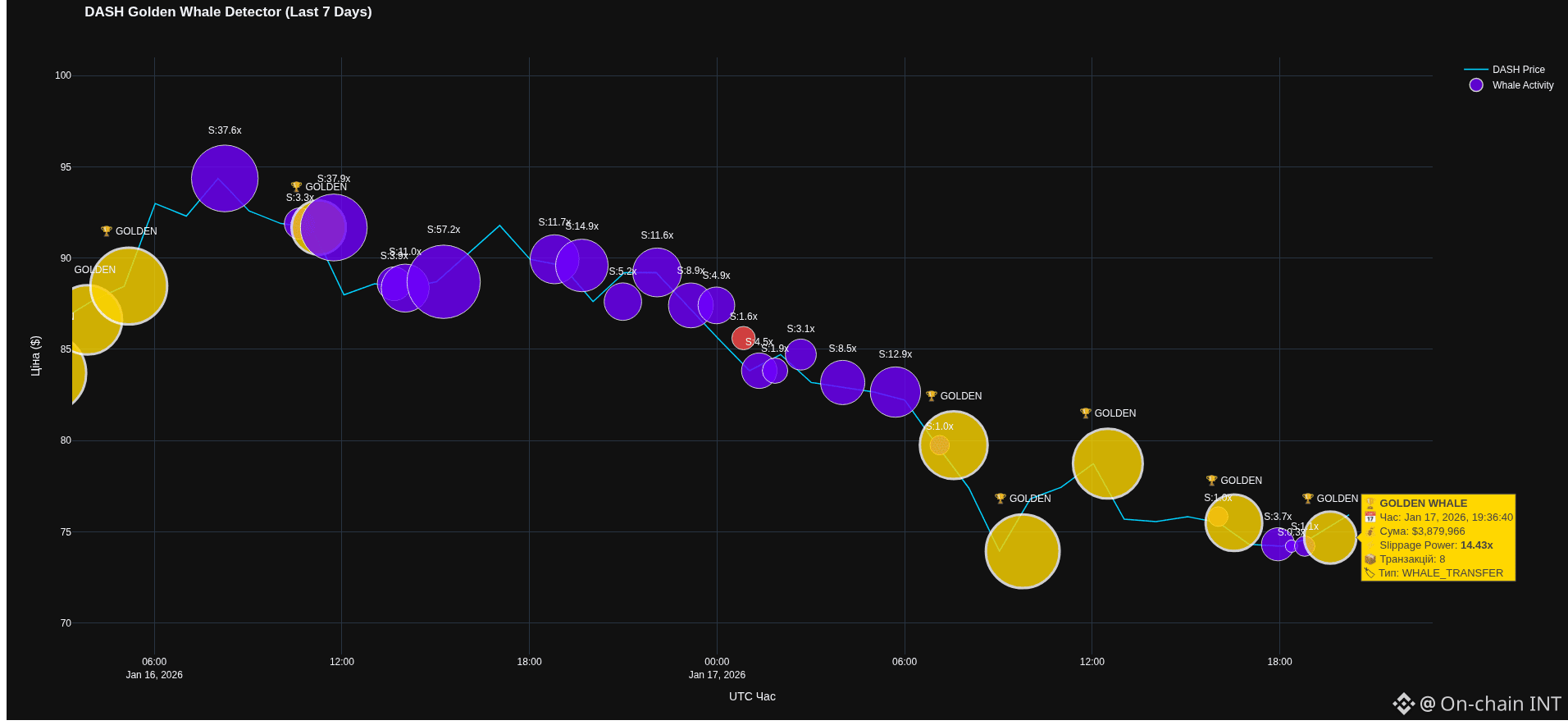
Task: Click the bubble labeled S:4.9x
Action: (716, 305)
